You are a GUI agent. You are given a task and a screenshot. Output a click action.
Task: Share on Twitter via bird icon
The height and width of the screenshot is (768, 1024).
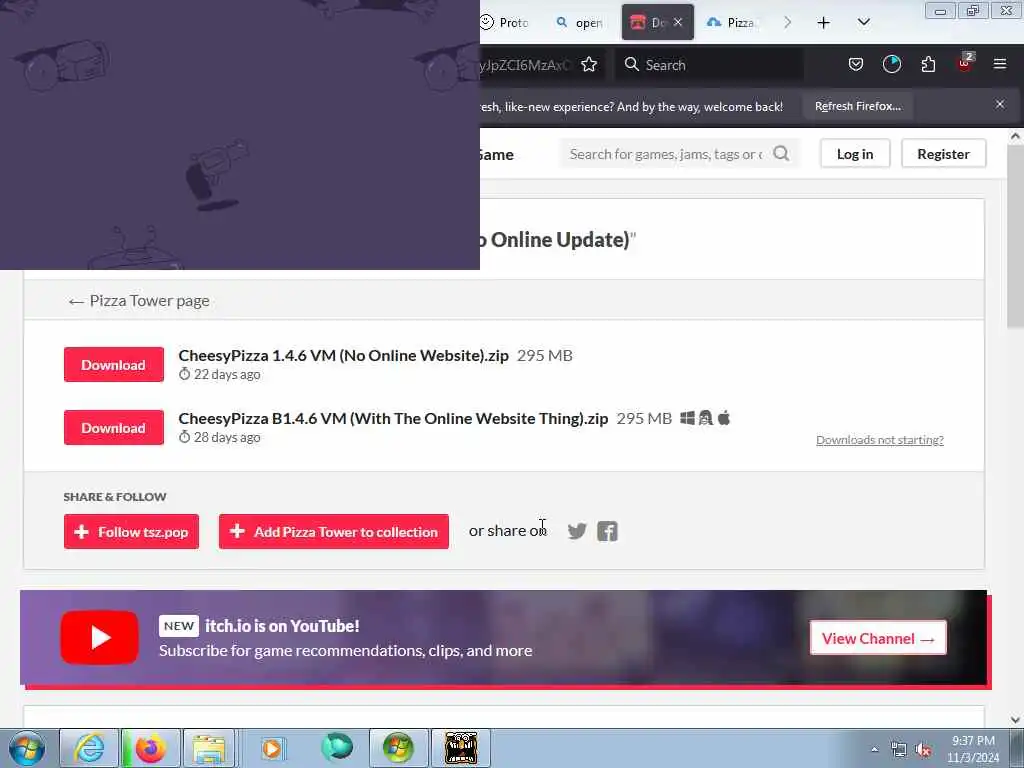577,531
